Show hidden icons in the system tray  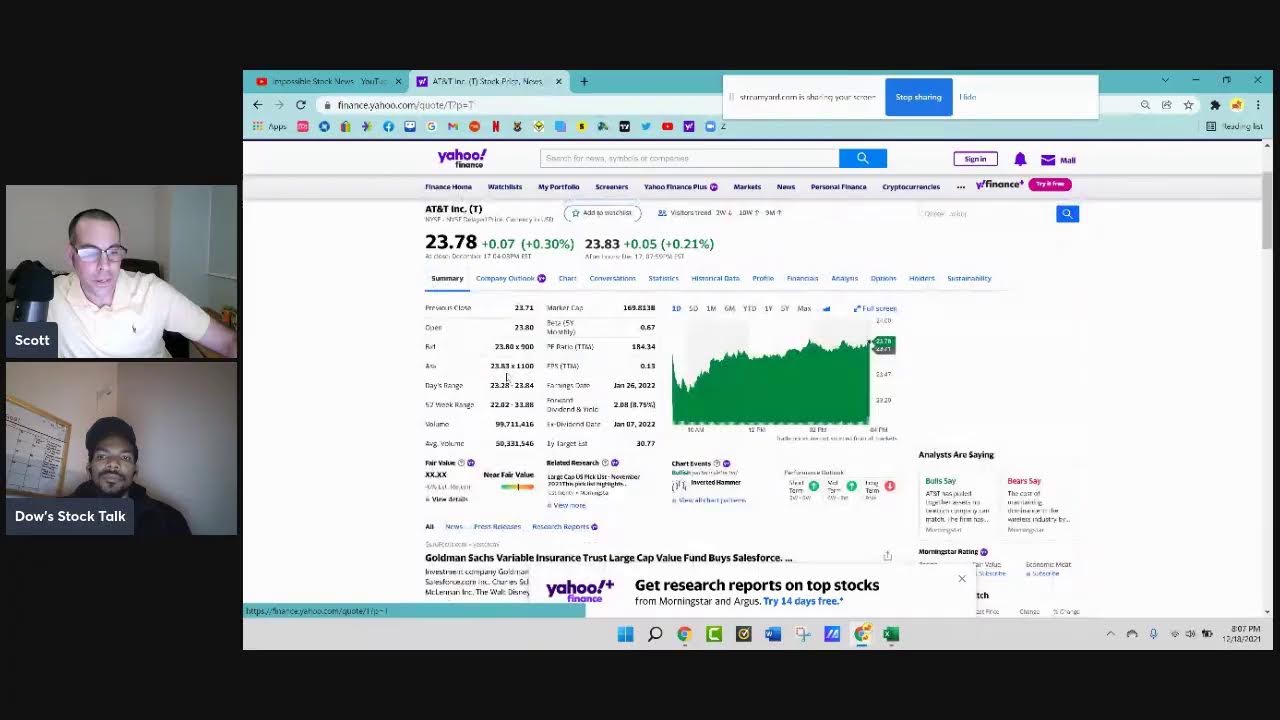pos(1110,634)
